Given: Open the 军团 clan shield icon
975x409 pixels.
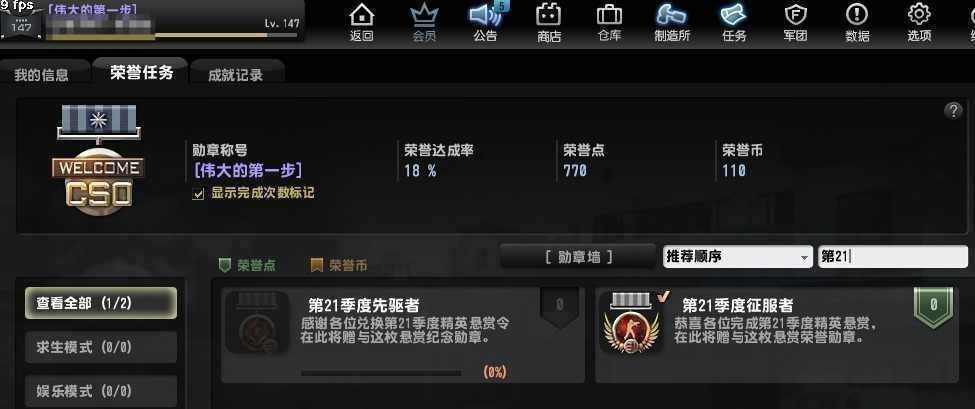Looking at the screenshot, I should coord(795,16).
